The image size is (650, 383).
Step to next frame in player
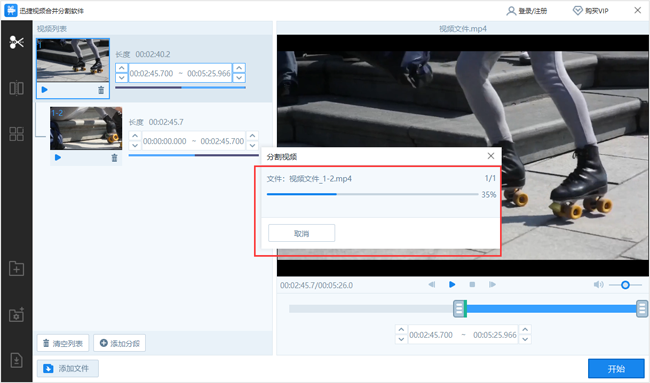tap(492, 284)
